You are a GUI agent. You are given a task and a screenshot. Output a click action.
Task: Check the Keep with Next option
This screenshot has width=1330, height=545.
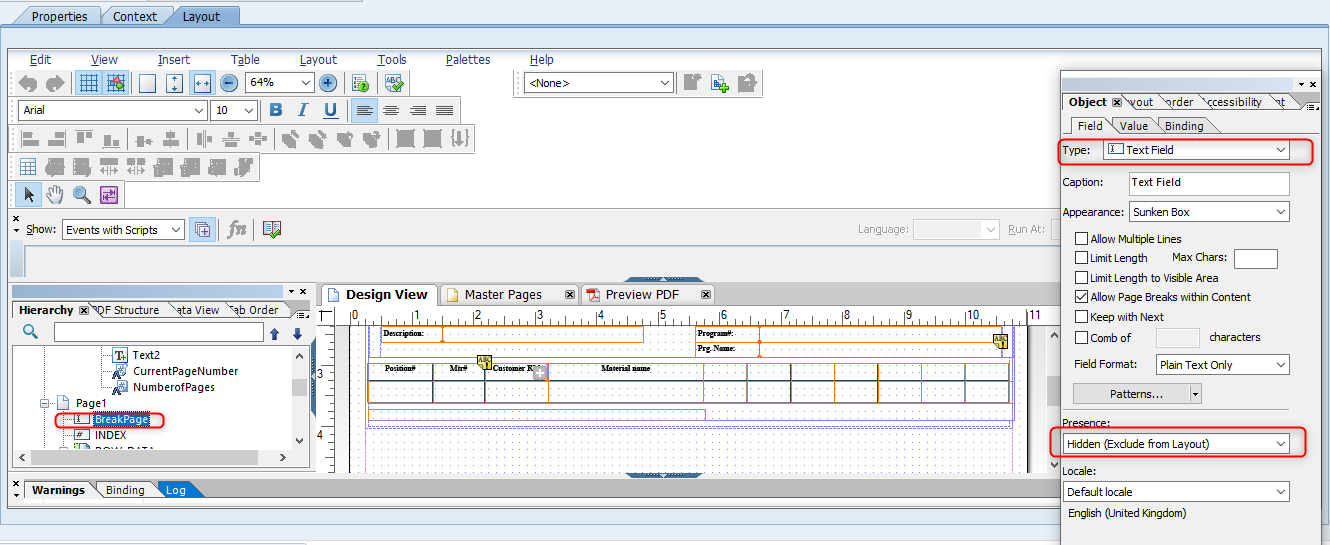tap(1081, 317)
